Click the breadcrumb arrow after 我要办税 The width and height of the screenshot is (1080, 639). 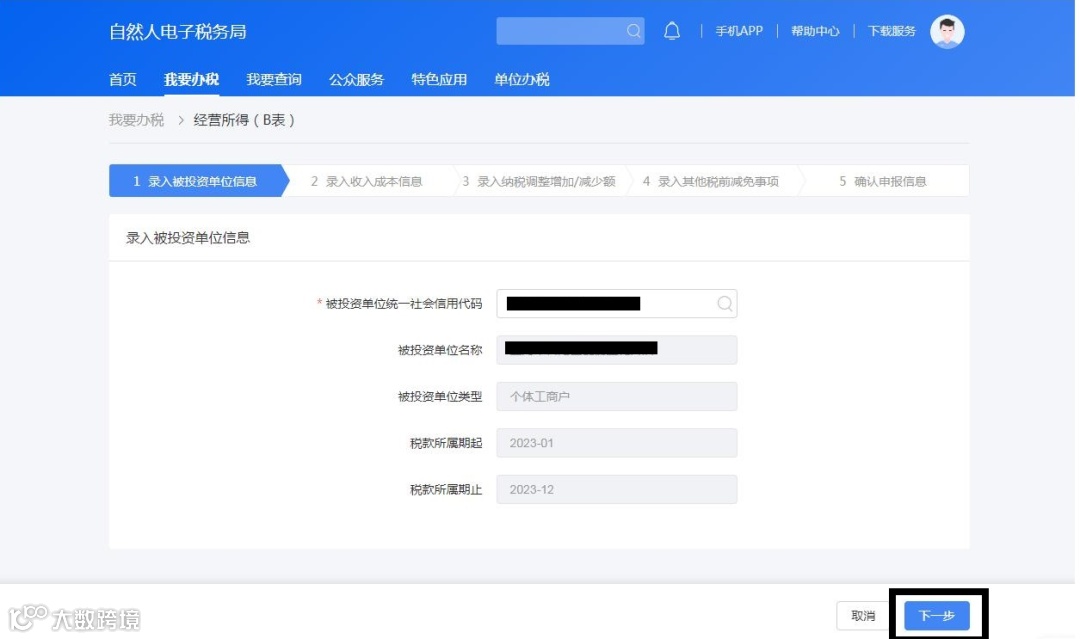tap(180, 121)
